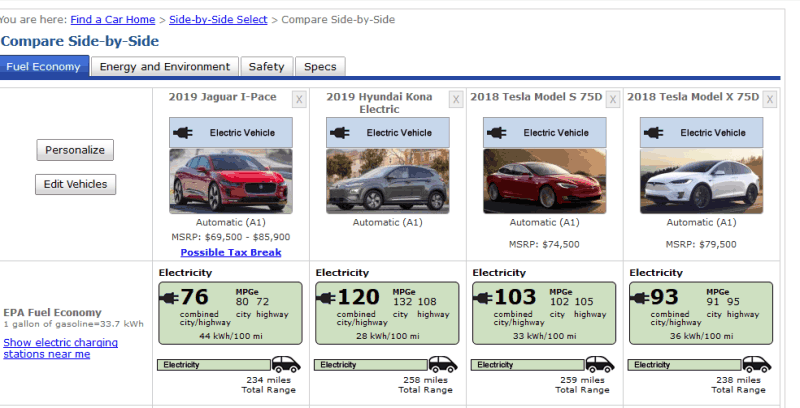Screen dimensions: 800x408
Task: Click the plug icon in Tesla Model X Electric Vehicle banner
Action: pyautogui.click(x=654, y=133)
